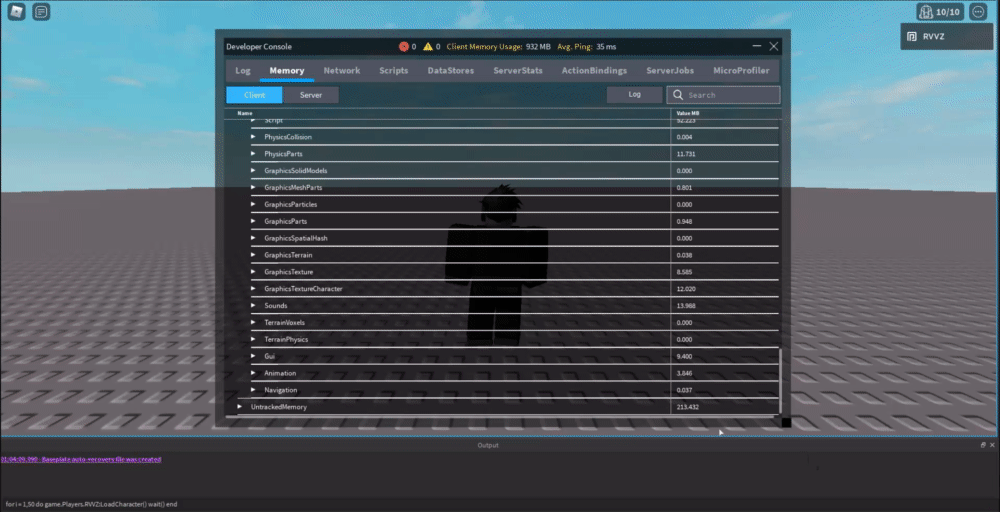Click the yellow warning count icon
This screenshot has width=1000, height=512.
tap(428, 47)
